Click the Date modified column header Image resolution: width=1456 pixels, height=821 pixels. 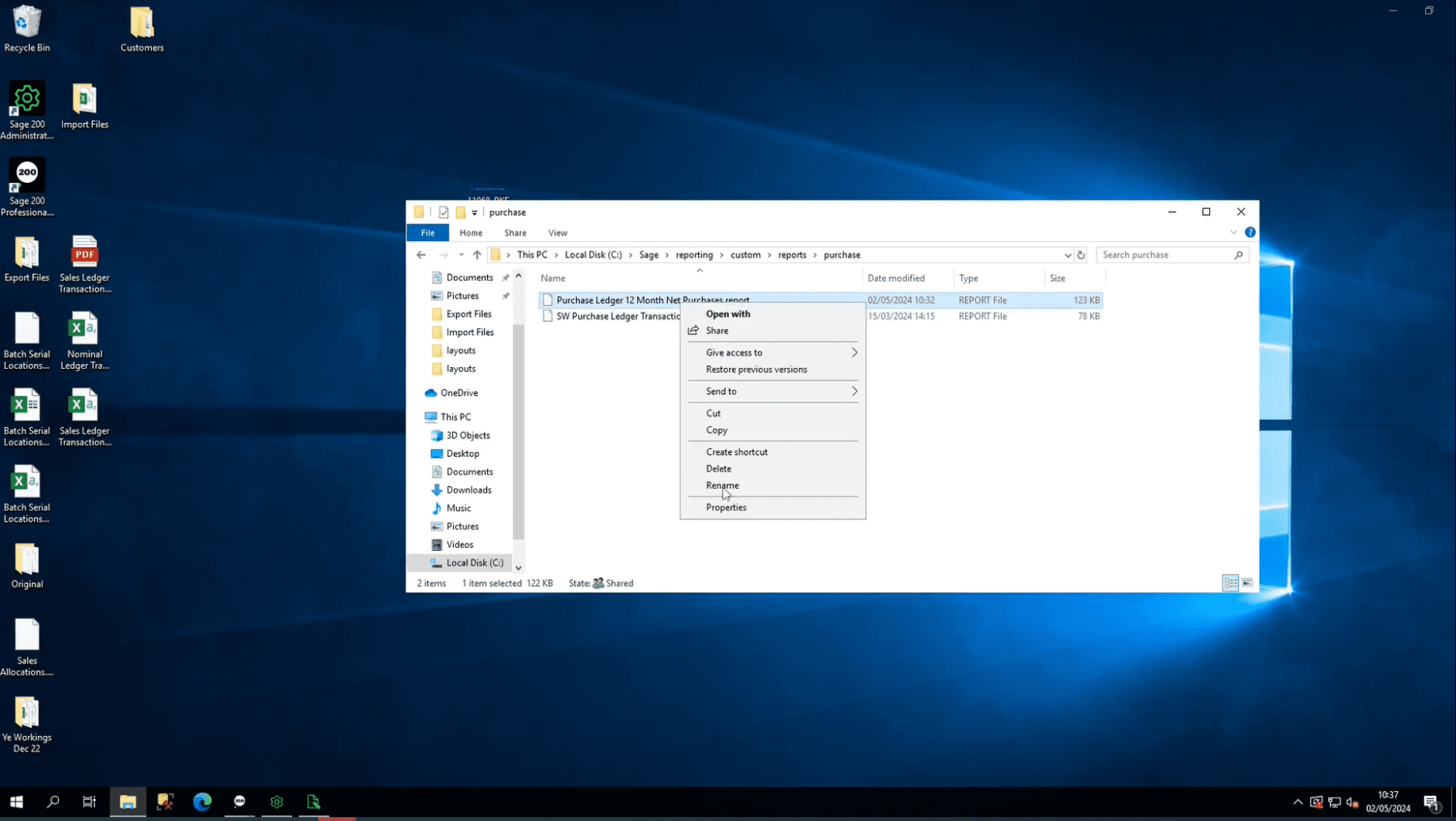(895, 278)
